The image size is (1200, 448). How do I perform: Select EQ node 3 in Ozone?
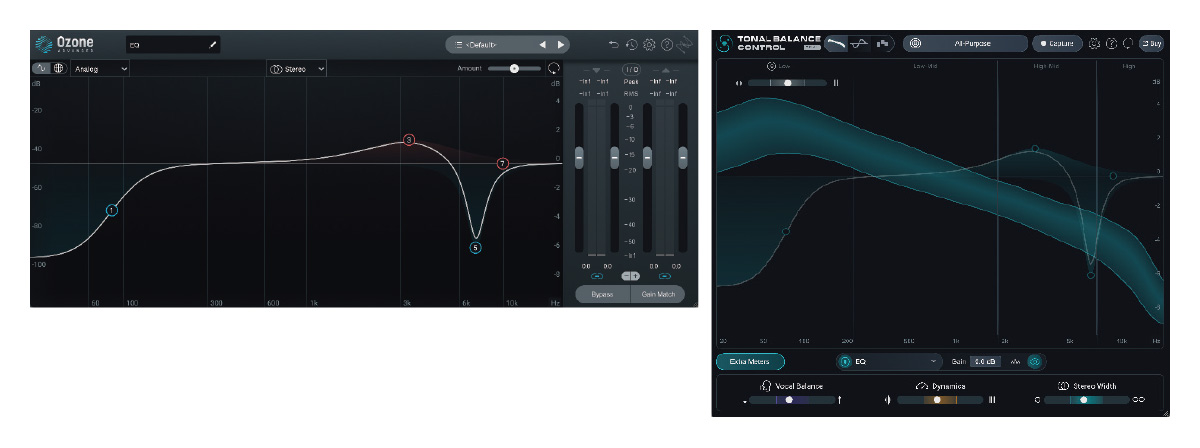[x=409, y=140]
